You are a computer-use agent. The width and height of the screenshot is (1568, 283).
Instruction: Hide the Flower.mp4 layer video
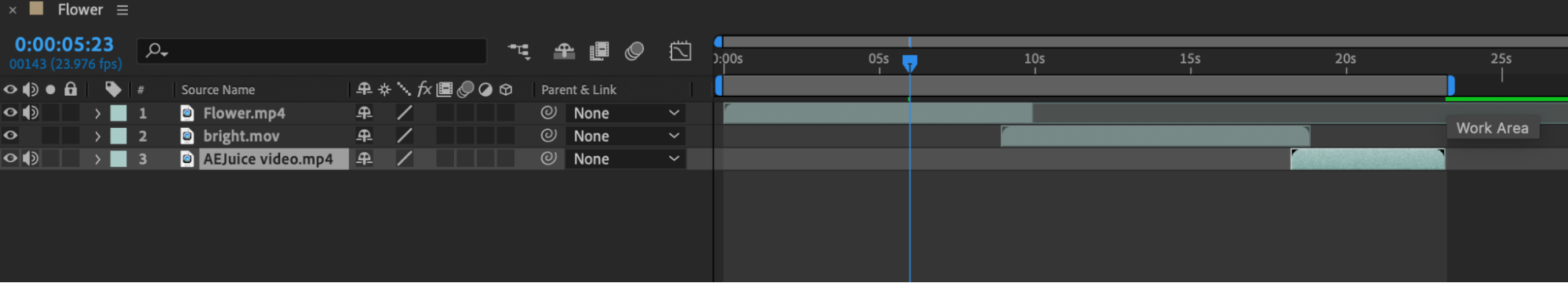point(10,113)
